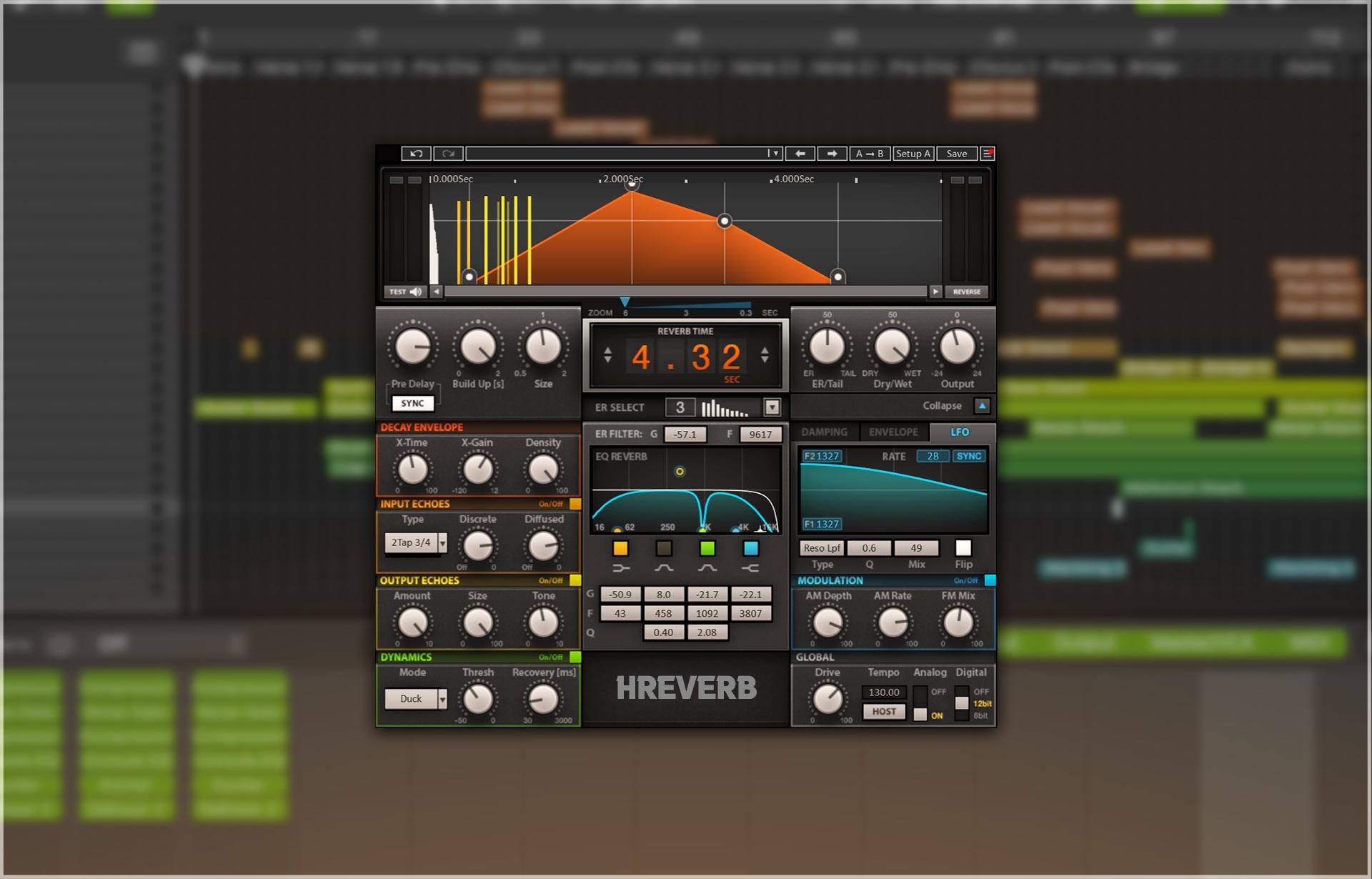The image size is (1372, 879).
Task: Increase reverb time with left up/down arrows
Action: click(607, 355)
